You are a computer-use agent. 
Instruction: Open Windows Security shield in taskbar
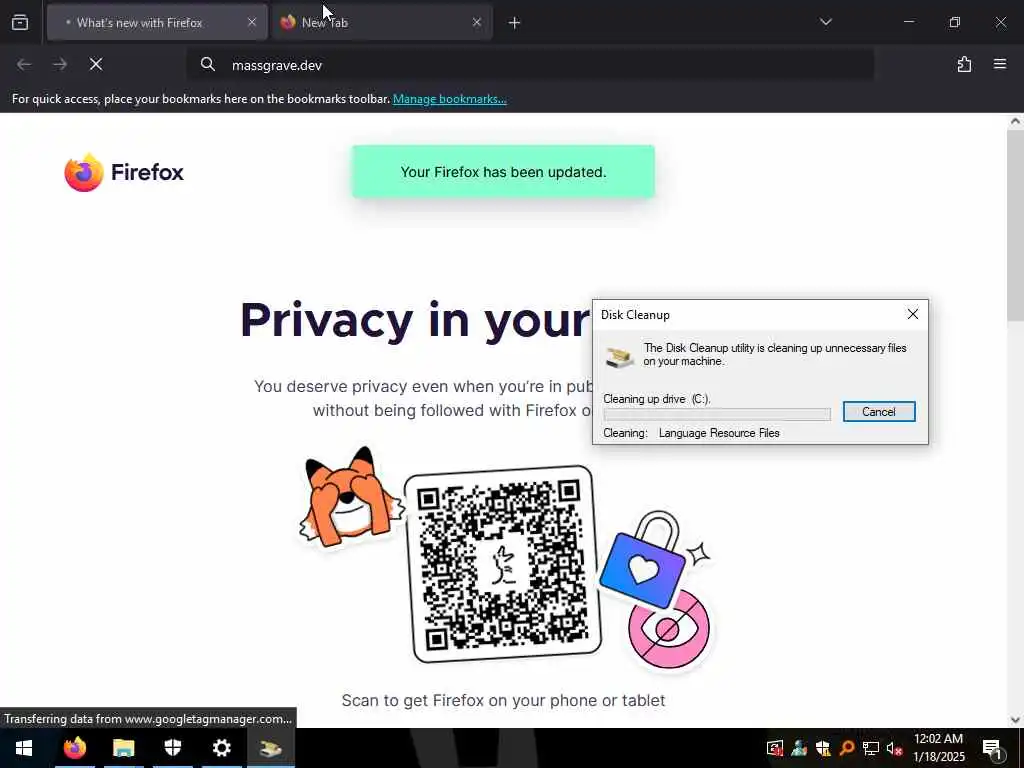coord(172,748)
